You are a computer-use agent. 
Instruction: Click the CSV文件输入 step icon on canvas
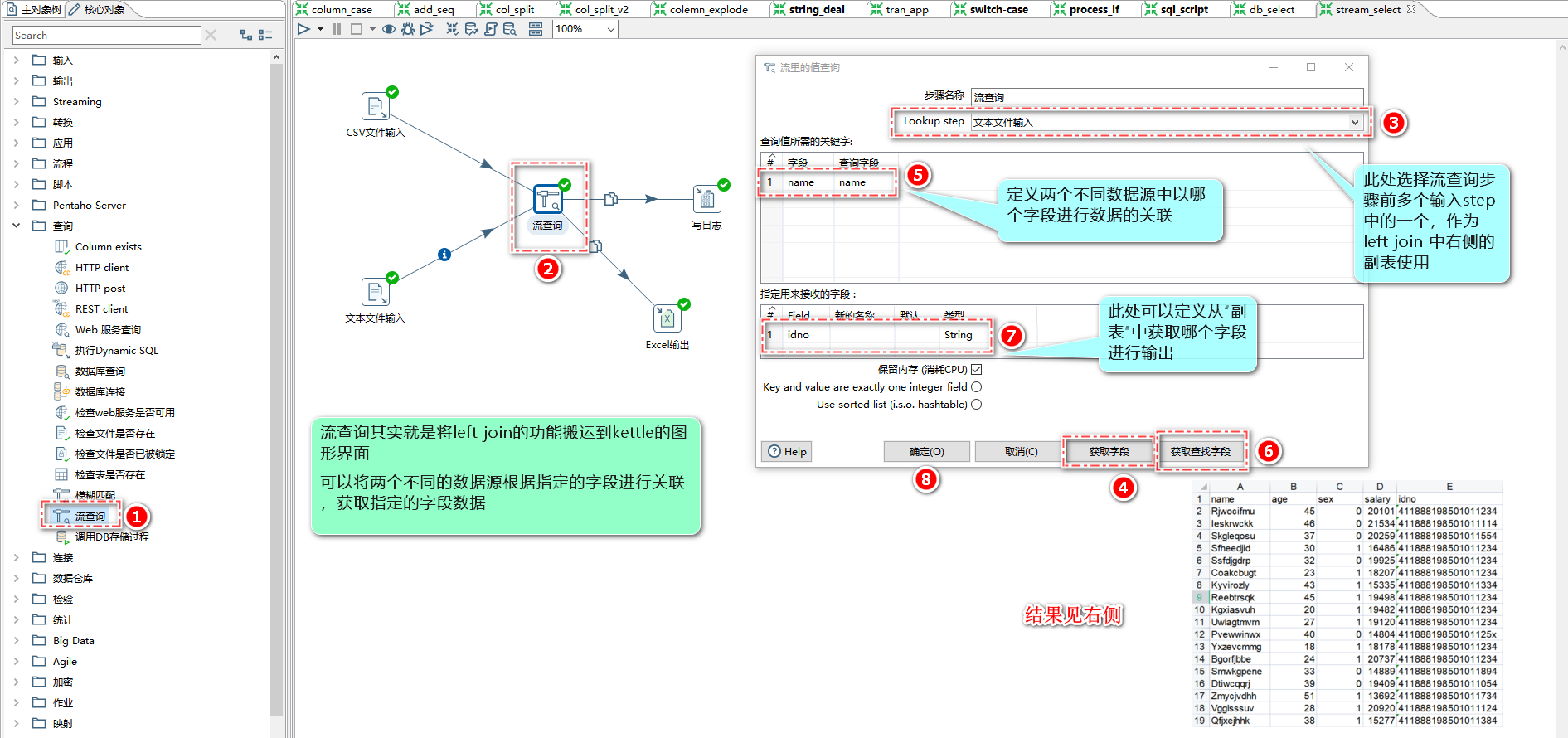[x=375, y=106]
